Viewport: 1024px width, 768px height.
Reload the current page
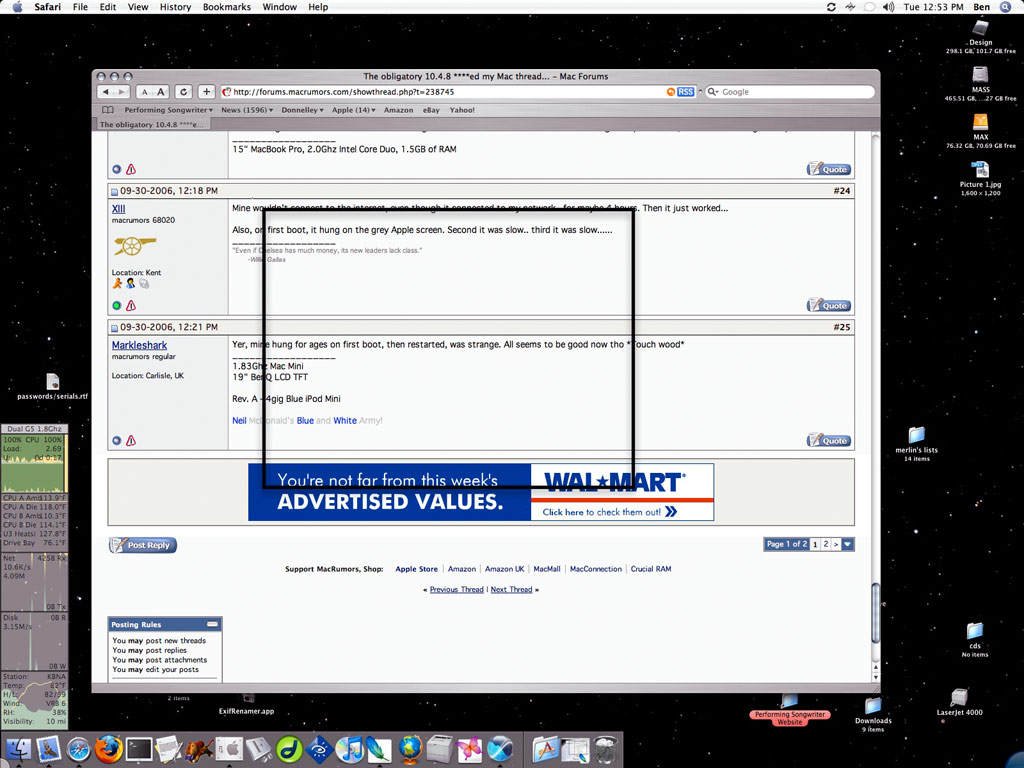[184, 92]
